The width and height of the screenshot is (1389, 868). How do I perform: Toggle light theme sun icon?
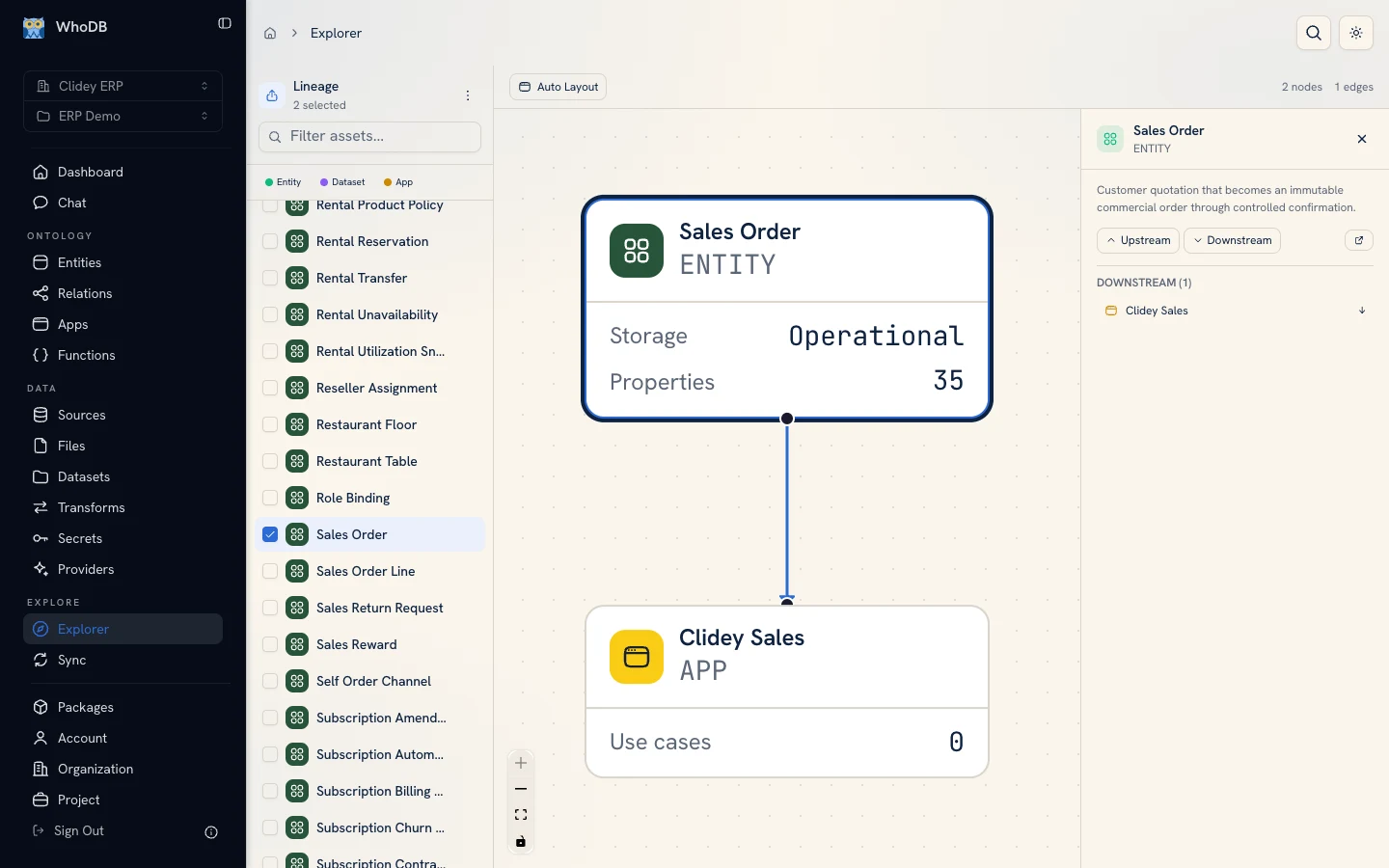click(1356, 33)
